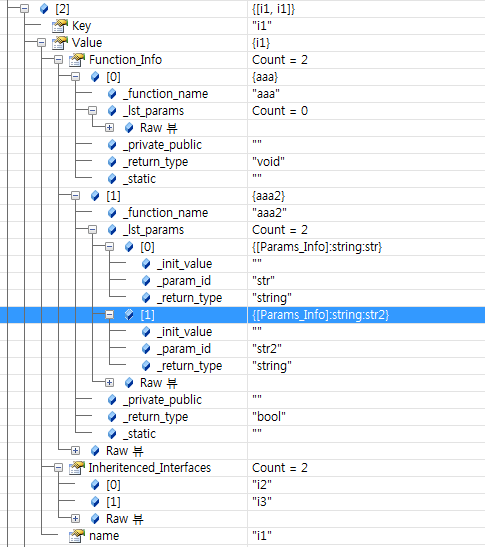The width and height of the screenshot is (485, 547).
Task: Click the field icon of _return_type "bool"
Action: (112, 417)
